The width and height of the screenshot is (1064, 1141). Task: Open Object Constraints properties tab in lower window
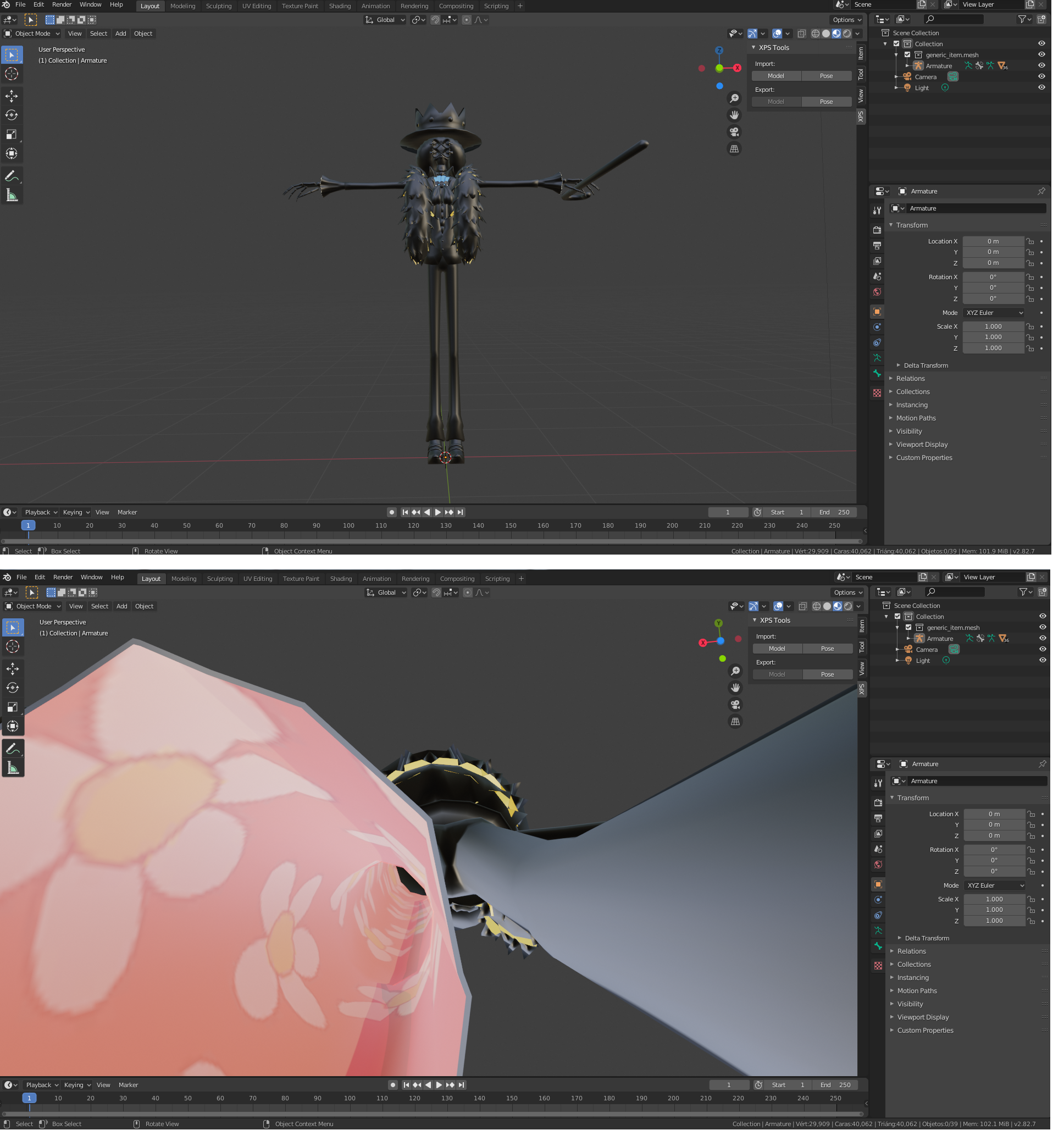pos(878,916)
